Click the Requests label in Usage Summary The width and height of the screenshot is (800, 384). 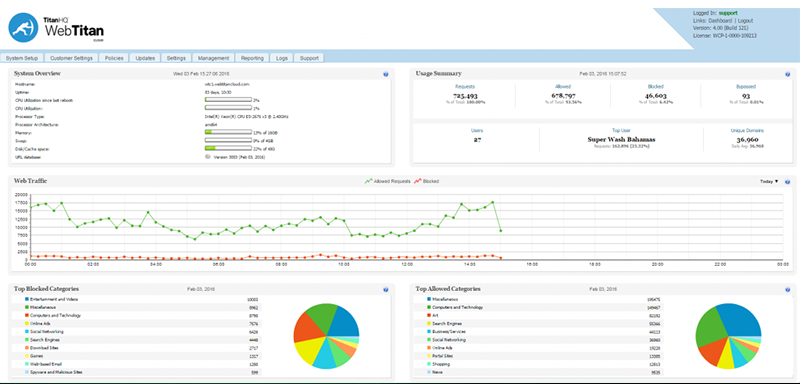tap(465, 87)
